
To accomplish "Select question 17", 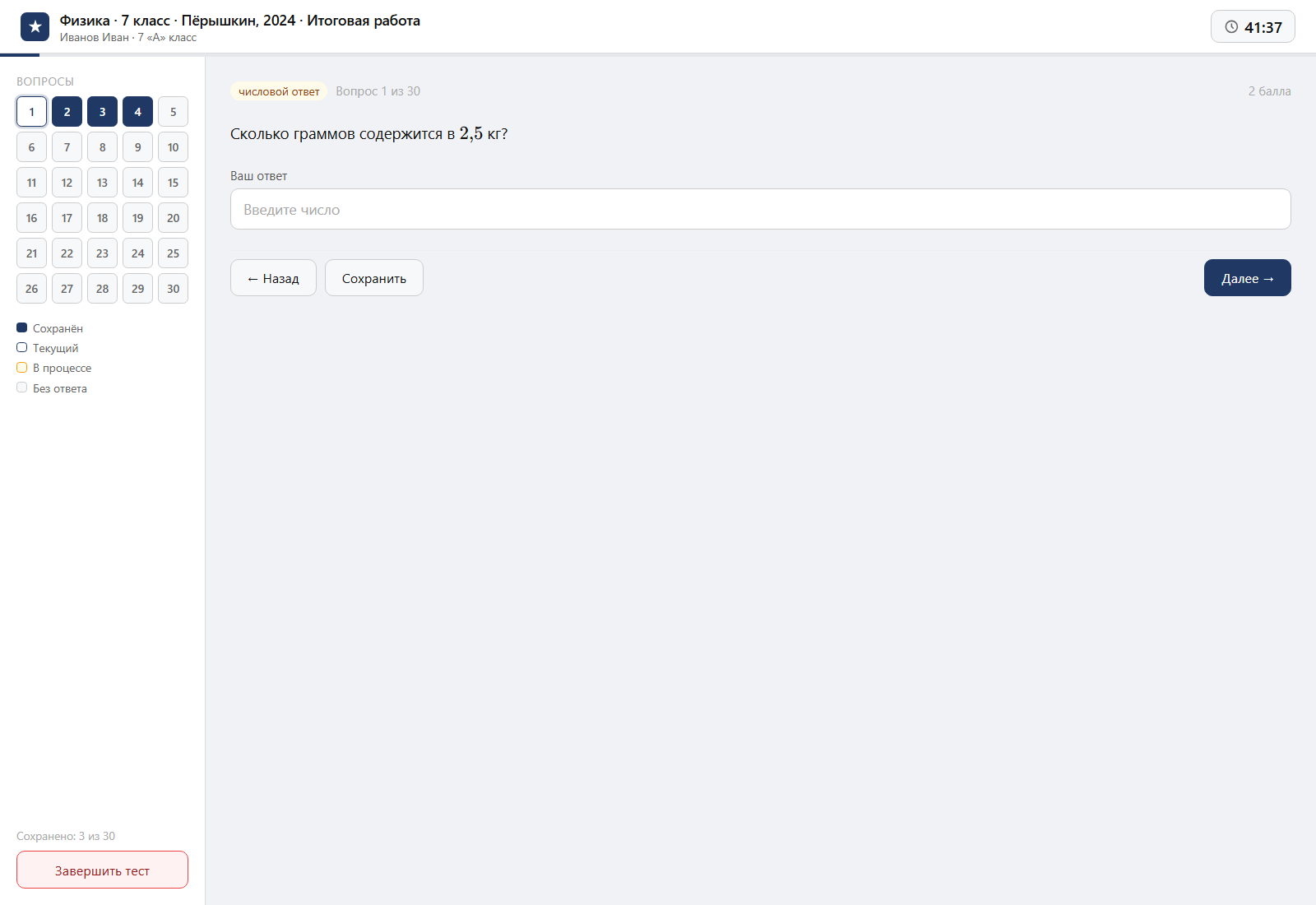I will coord(67,218).
